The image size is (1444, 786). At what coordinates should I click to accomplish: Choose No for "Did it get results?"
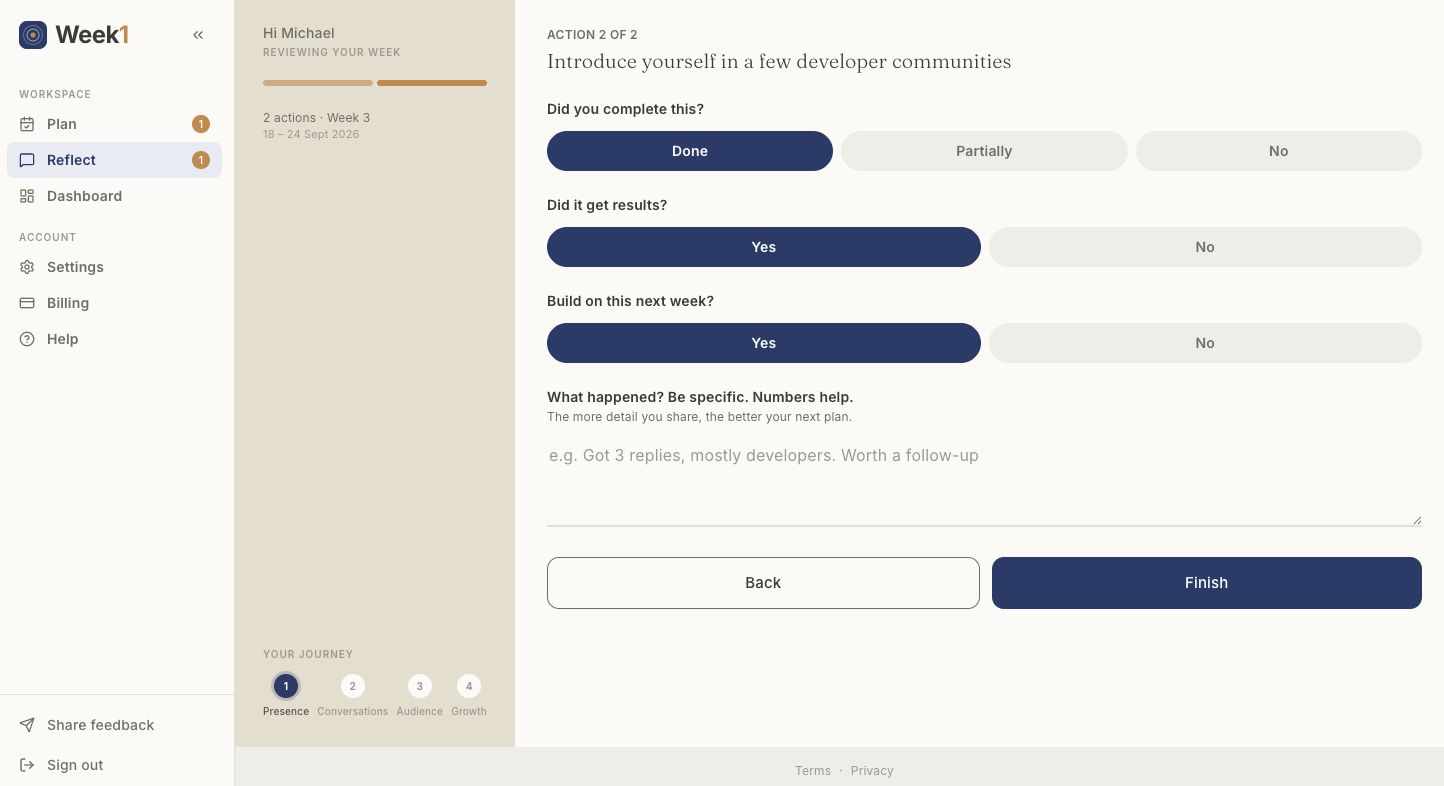(1205, 247)
